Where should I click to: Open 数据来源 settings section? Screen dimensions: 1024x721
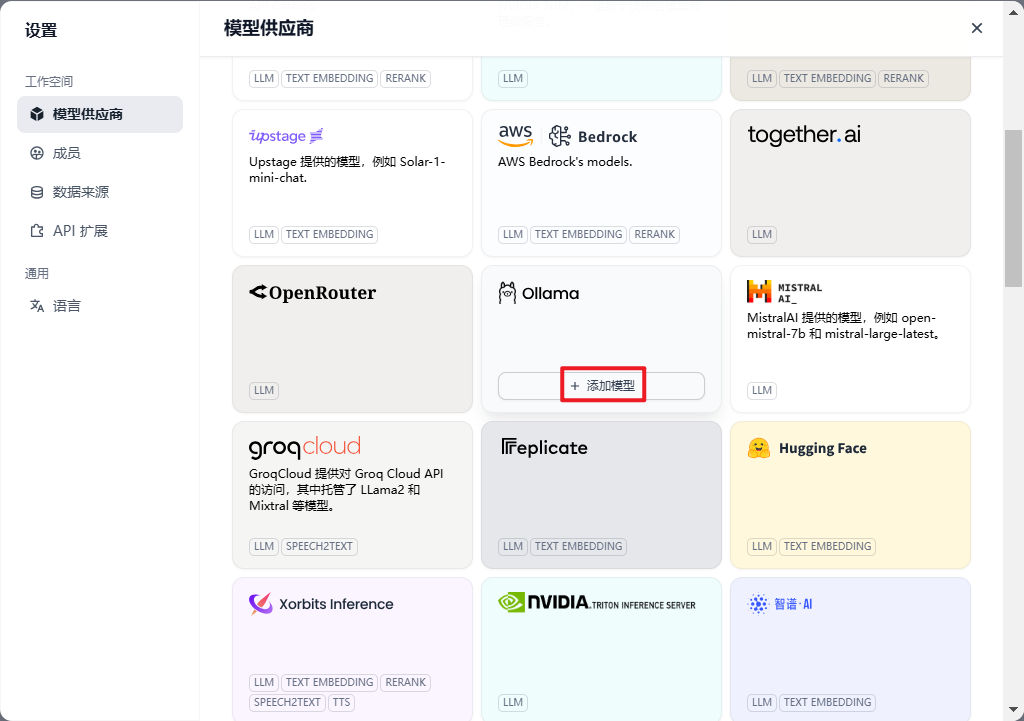point(100,192)
